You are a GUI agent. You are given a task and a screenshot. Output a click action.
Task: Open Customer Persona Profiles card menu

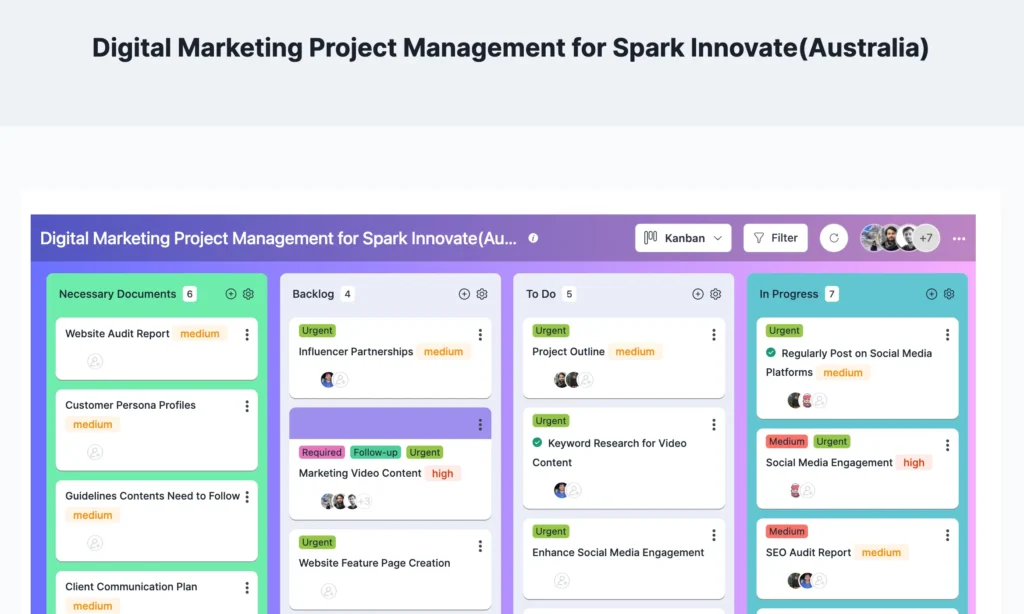247,406
